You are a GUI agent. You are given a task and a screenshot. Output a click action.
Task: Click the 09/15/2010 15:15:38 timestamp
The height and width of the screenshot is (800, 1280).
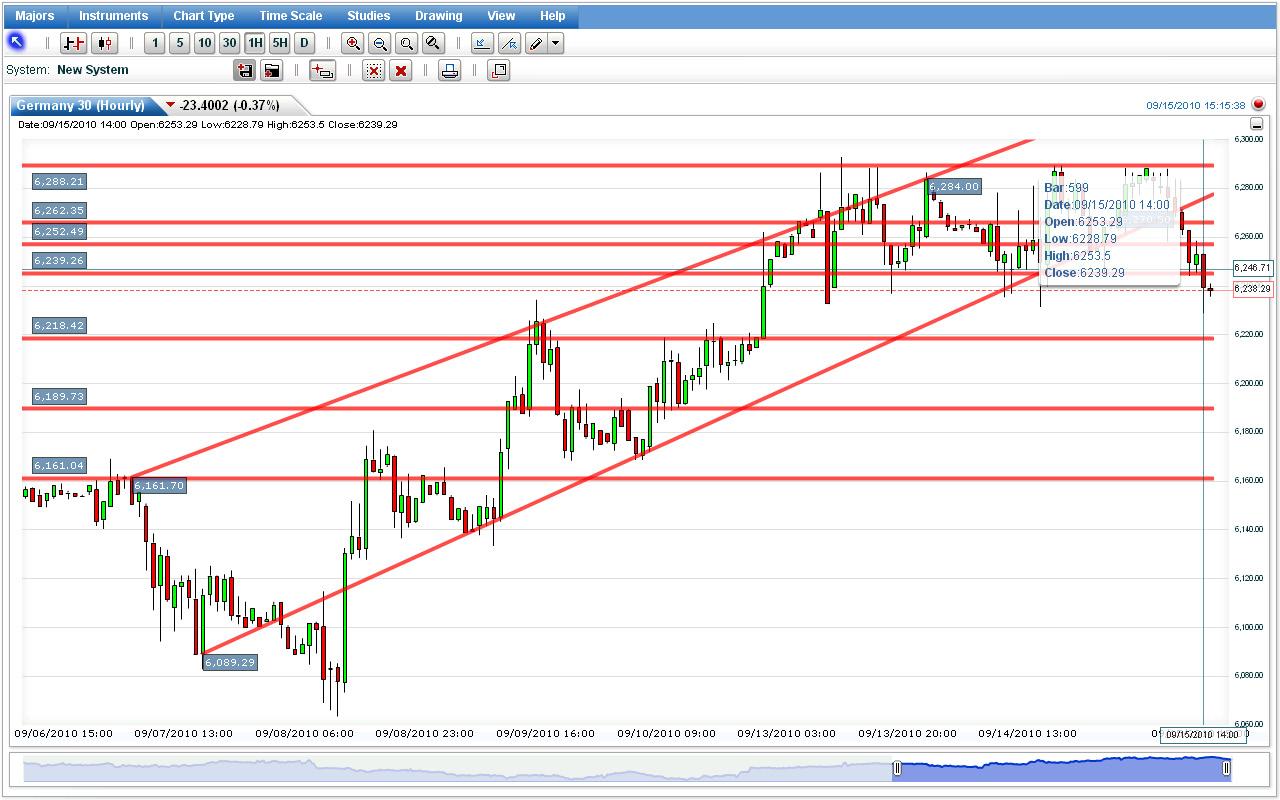click(x=1196, y=105)
